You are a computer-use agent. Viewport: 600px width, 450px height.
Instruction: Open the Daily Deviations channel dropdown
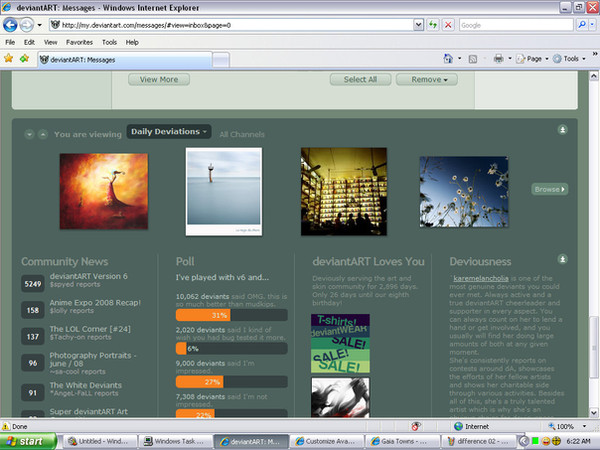pos(169,132)
